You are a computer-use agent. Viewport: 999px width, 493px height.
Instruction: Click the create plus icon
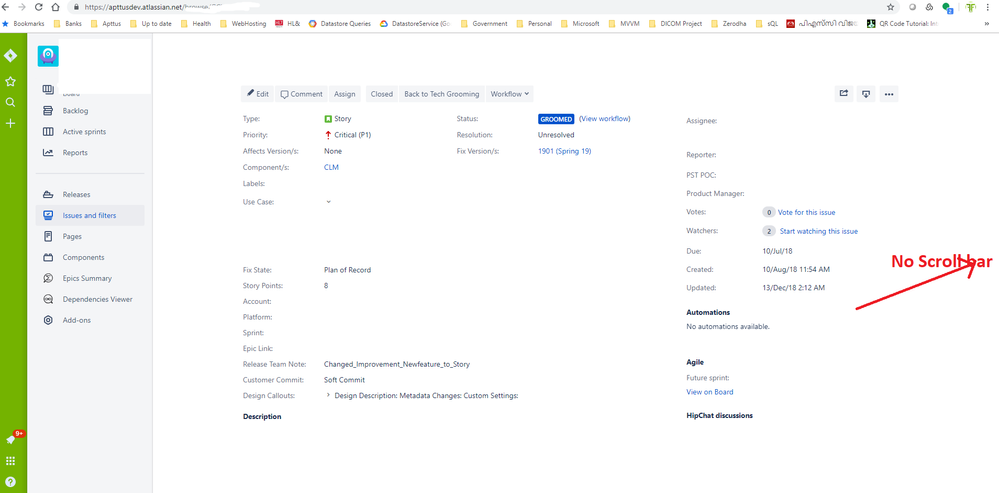coord(10,124)
